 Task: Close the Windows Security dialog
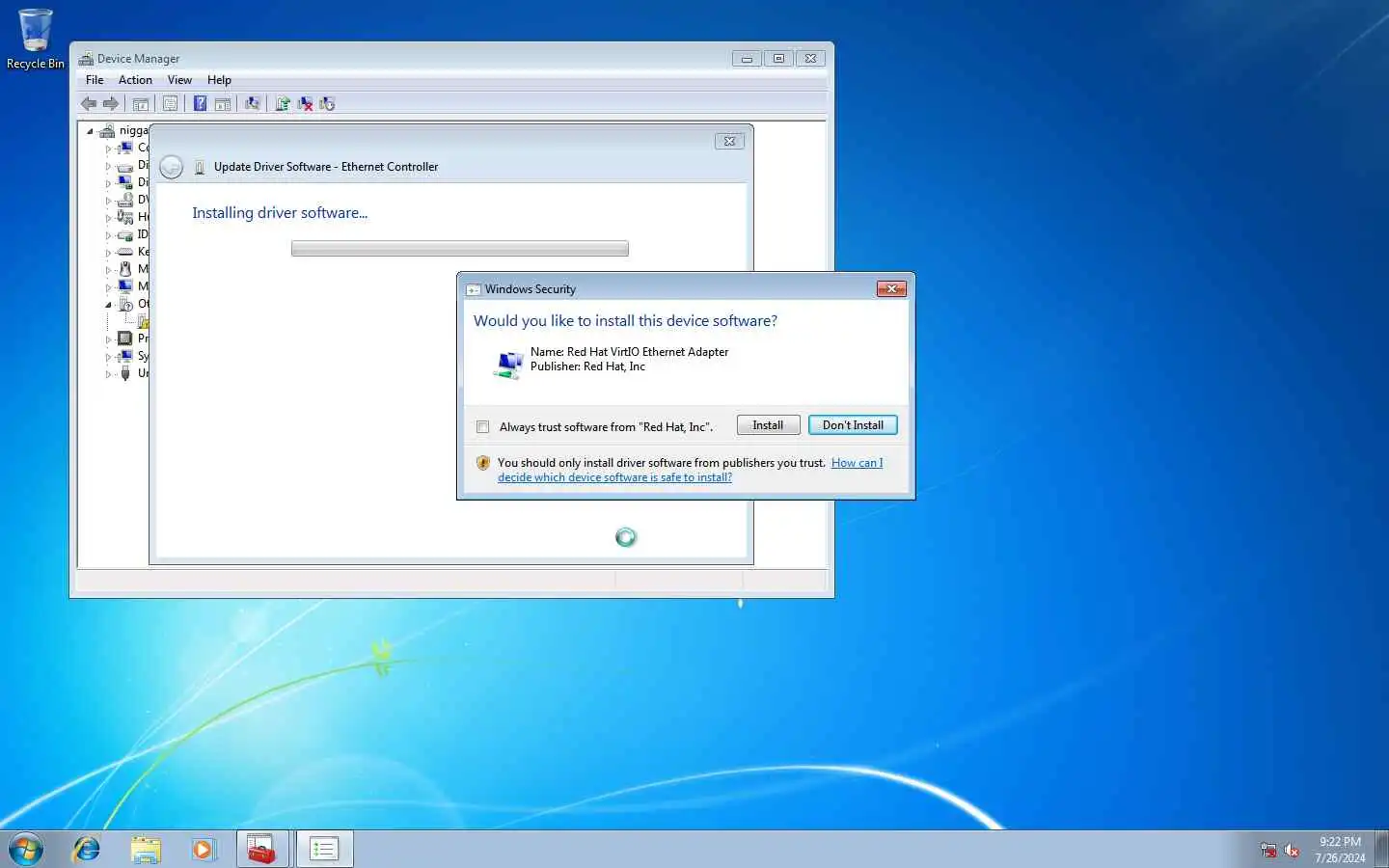(x=891, y=288)
